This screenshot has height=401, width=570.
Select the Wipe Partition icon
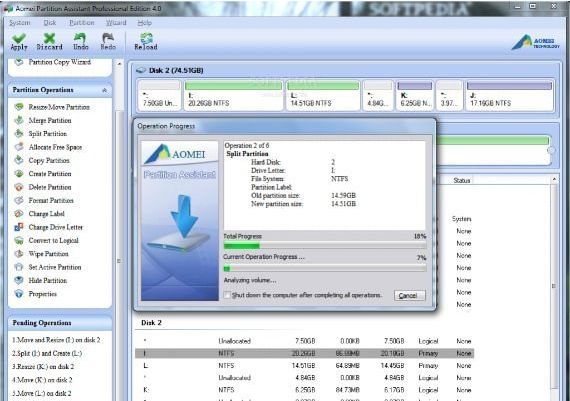point(19,254)
